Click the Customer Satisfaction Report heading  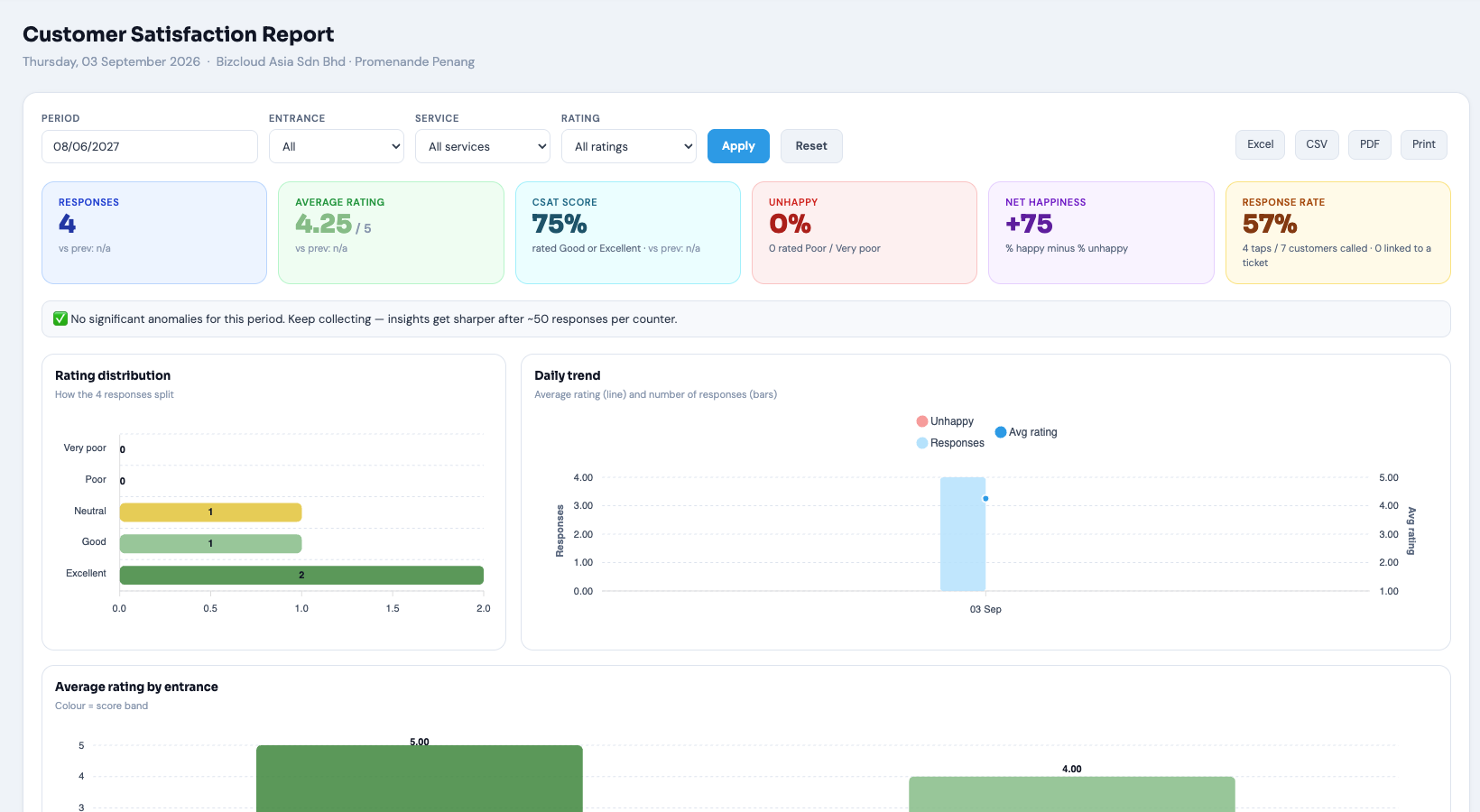click(178, 34)
